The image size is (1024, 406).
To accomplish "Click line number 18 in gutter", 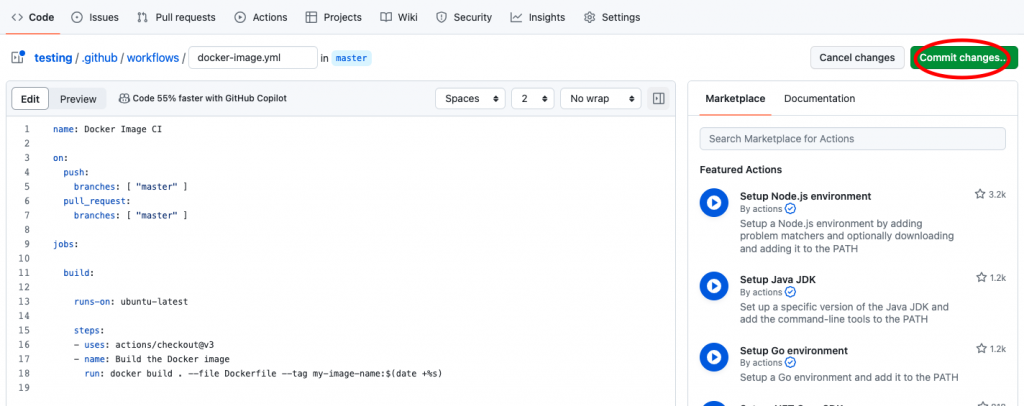I will coord(26,373).
